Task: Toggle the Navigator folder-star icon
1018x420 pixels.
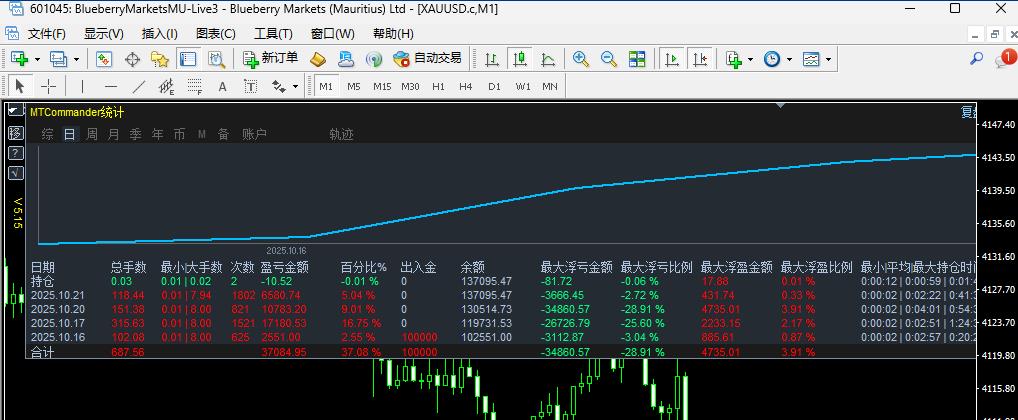Action: click(x=160, y=59)
